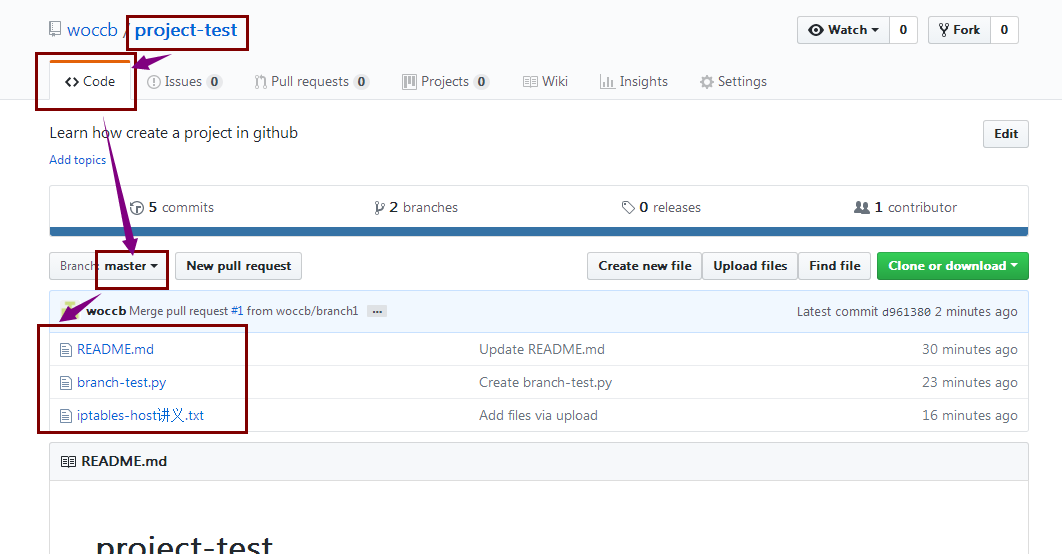1062x554 pixels.
Task: Click the Code angle brackets icon
Action: pyautogui.click(x=72, y=82)
